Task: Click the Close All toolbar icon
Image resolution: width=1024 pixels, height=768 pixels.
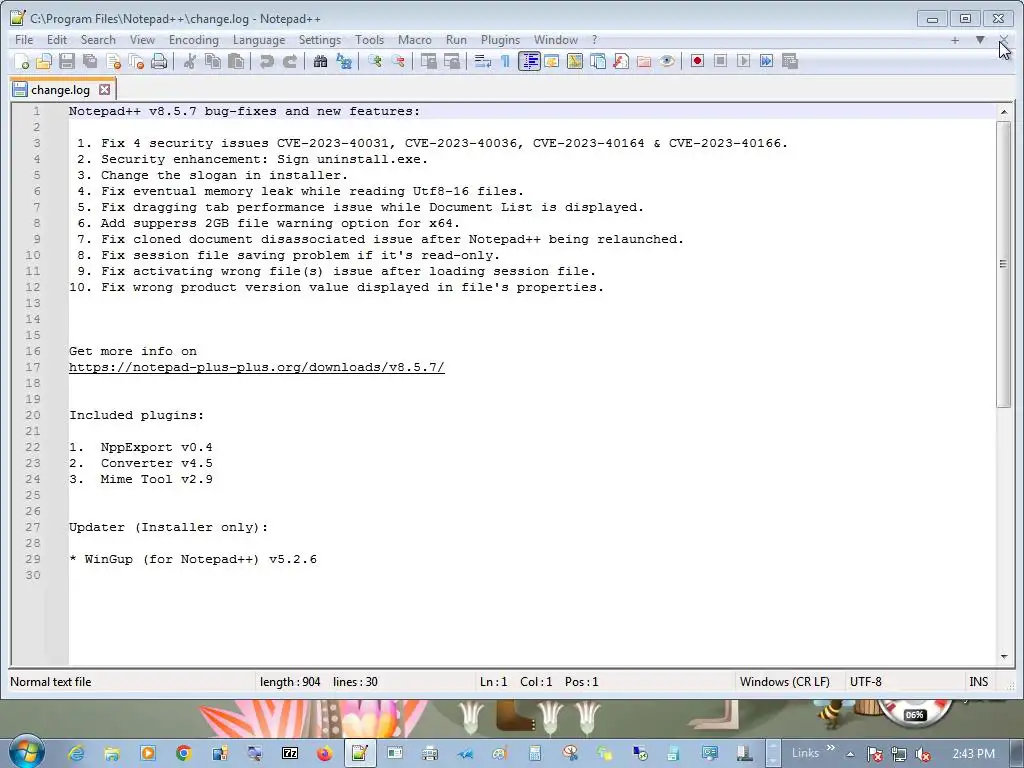Action: point(136,61)
